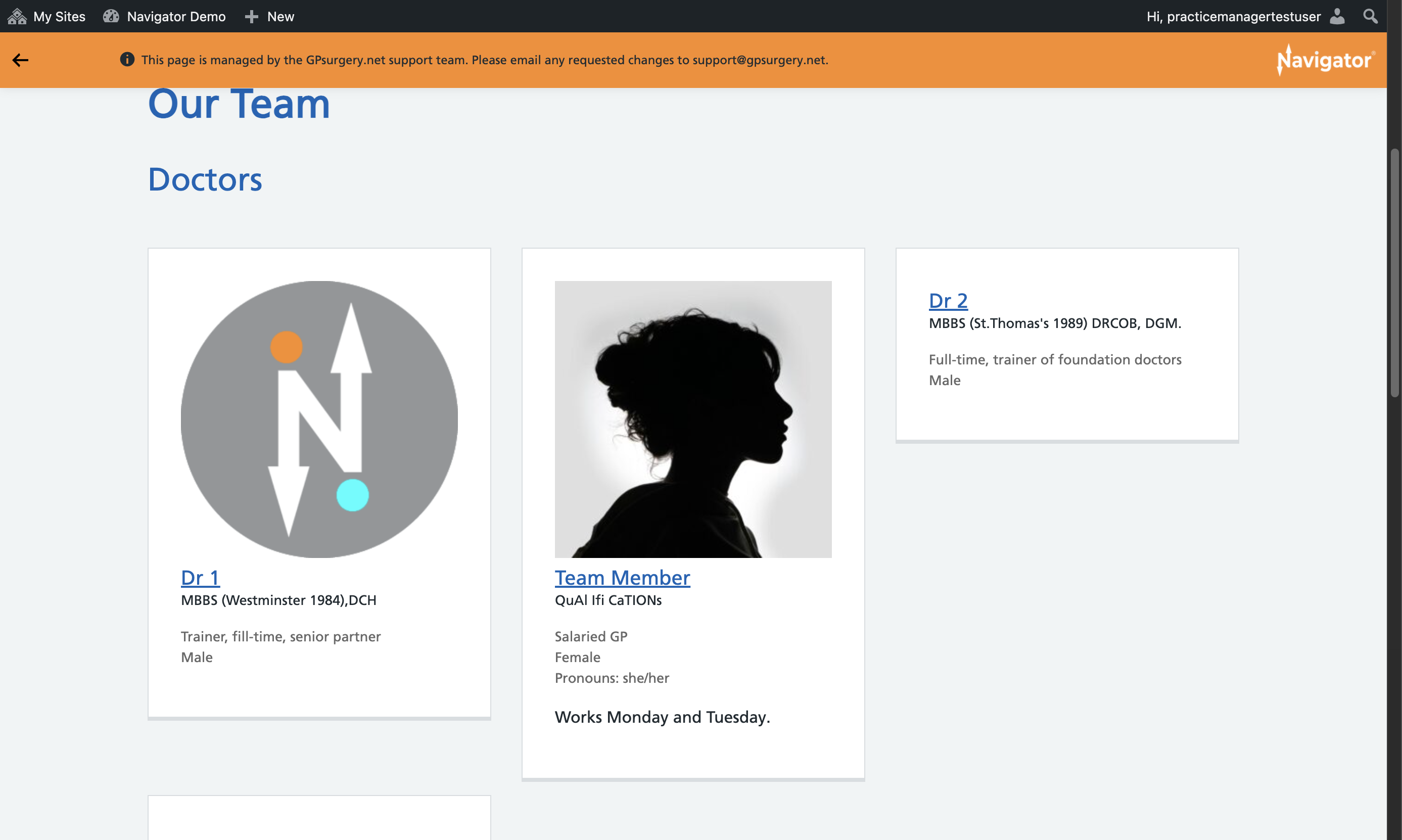Open the Dr 1 profile link

[x=200, y=577]
